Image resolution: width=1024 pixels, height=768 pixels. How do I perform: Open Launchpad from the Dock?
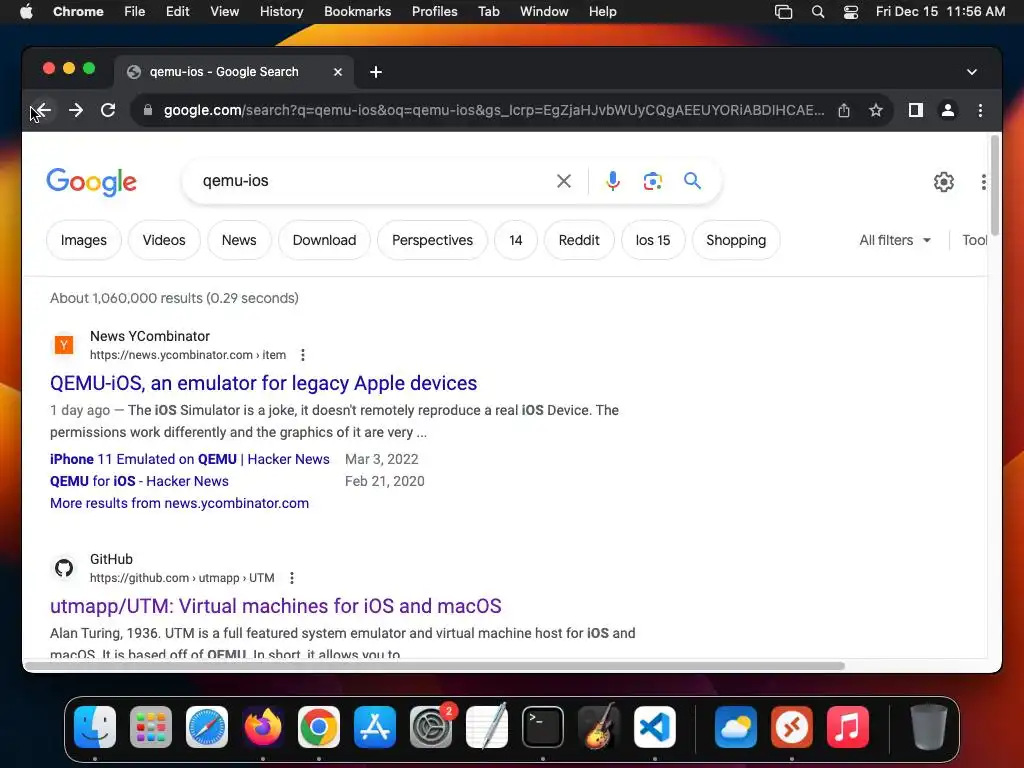click(151, 727)
